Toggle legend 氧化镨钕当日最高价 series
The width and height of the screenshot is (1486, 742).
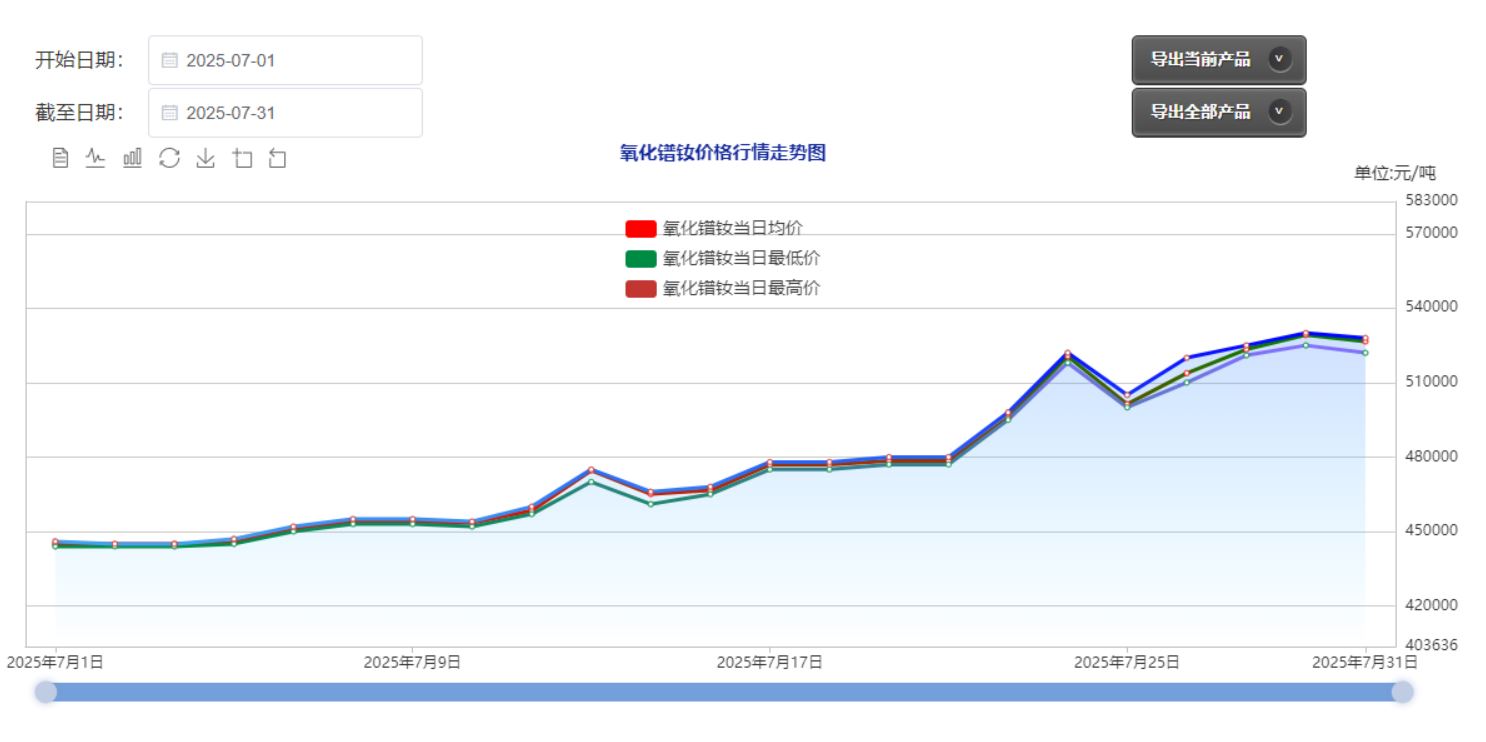click(723, 289)
